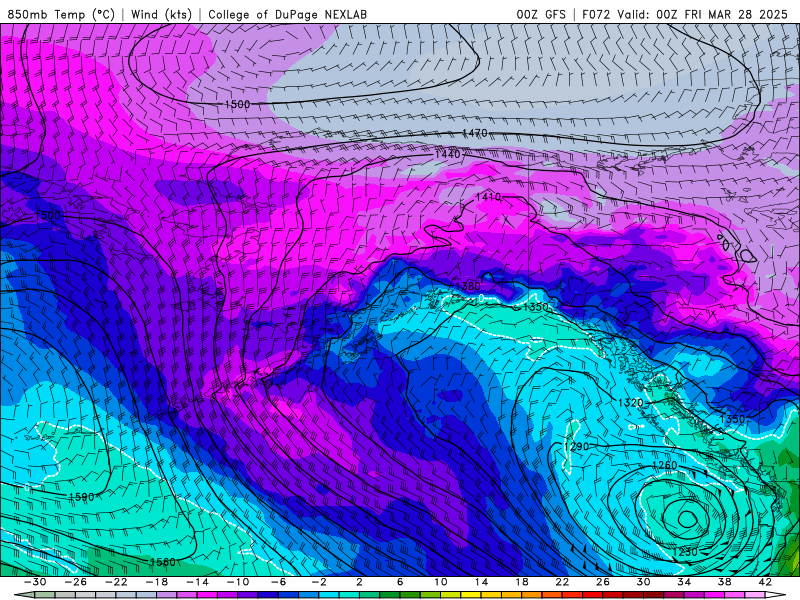Click the 38 color scale value
The width and height of the screenshot is (800, 600).
724,582
